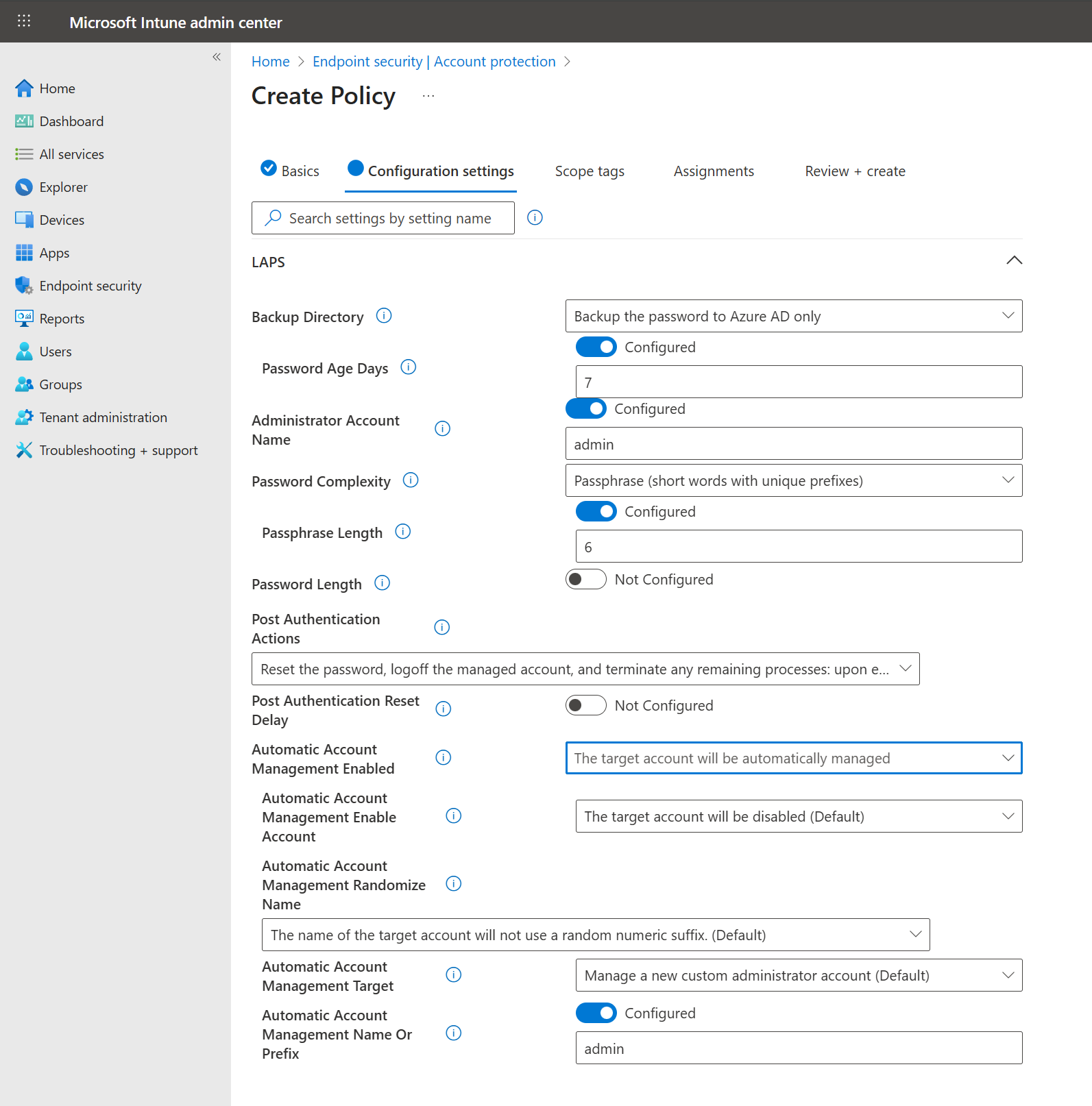
Task: Click the Name Or Prefix admin field
Action: click(x=799, y=1048)
